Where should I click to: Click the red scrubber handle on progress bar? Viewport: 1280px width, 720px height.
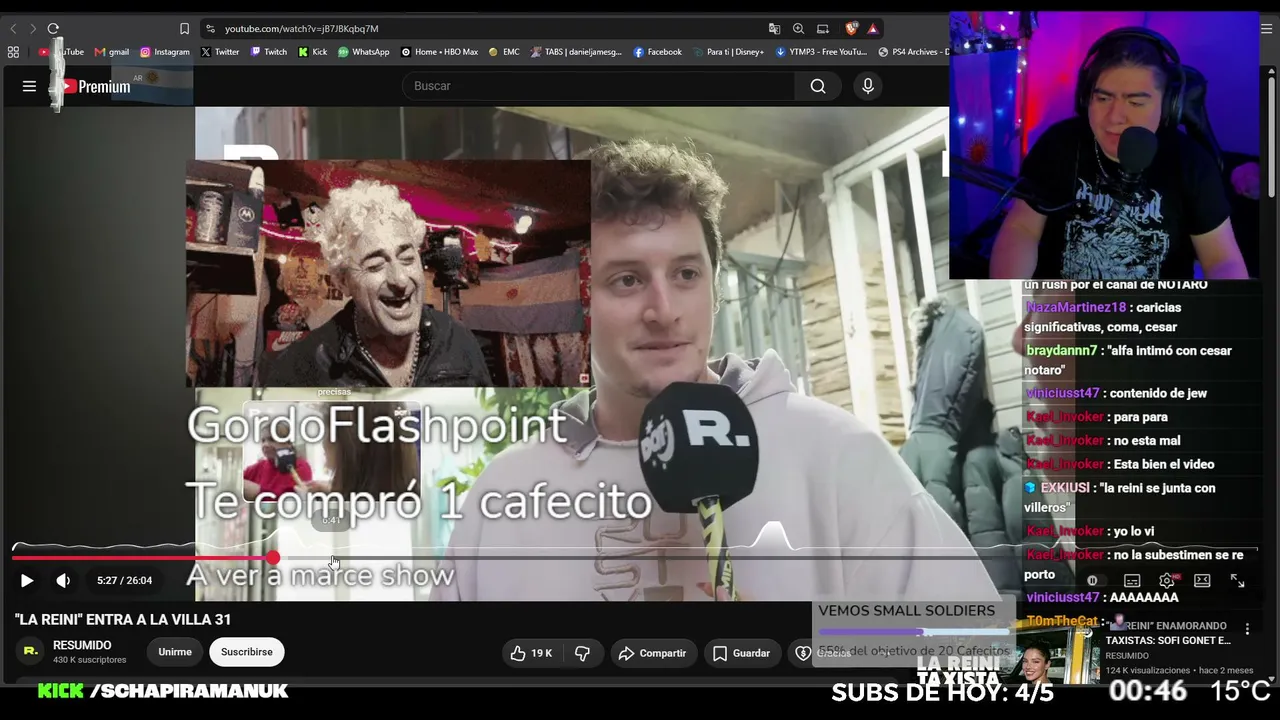(273, 557)
